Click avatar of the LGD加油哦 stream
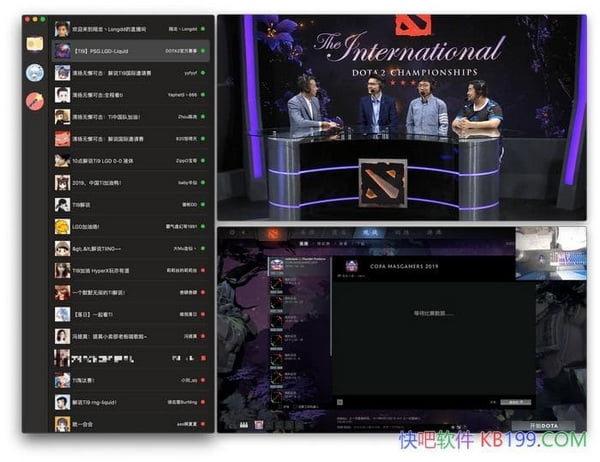Image resolution: width=600 pixels, height=462 pixels. [62, 226]
